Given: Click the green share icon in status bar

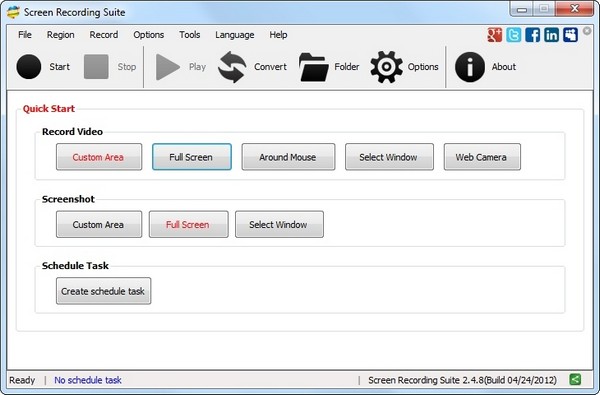Looking at the screenshot, I should [x=575, y=379].
